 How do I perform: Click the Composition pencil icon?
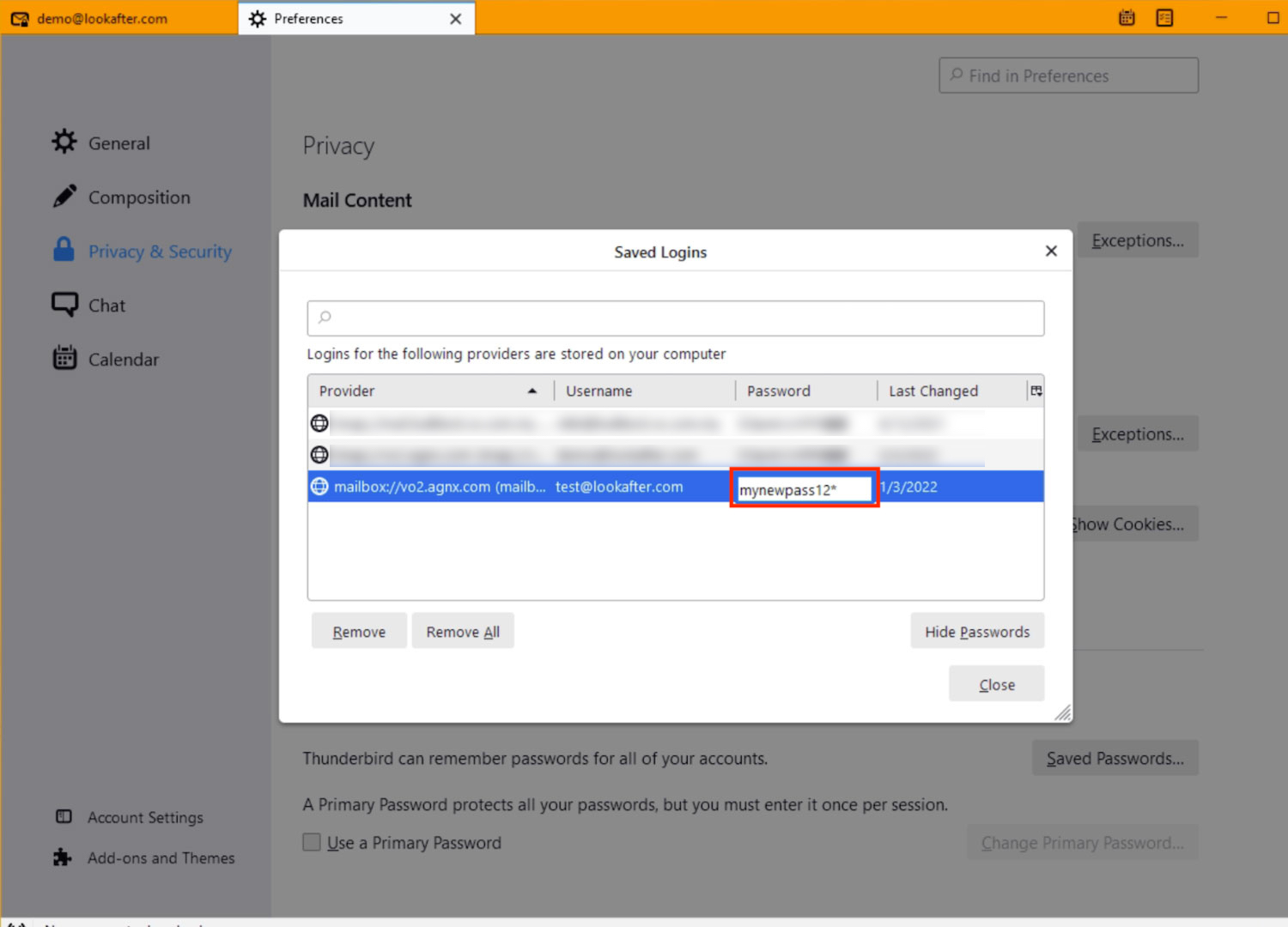coord(64,197)
